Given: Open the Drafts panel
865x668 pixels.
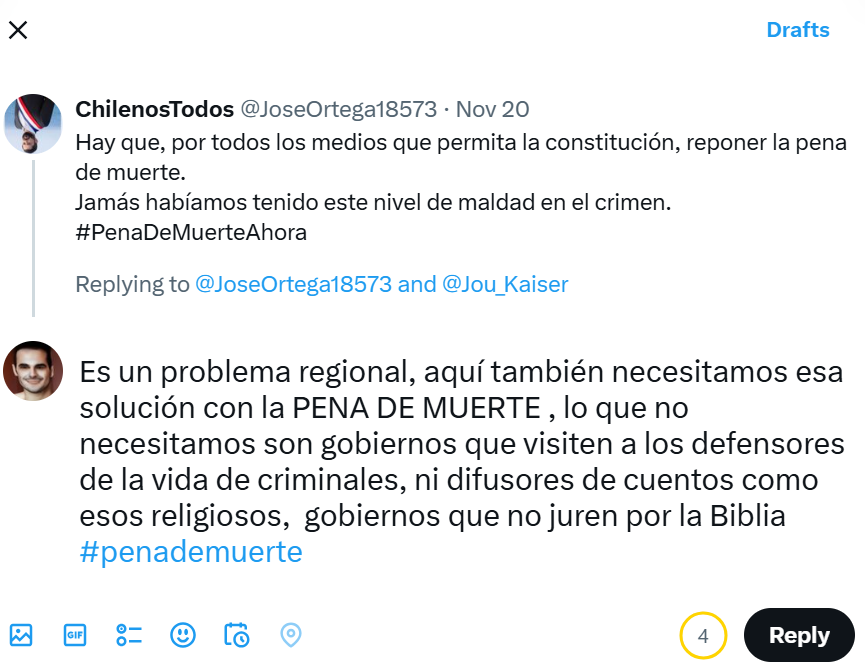Looking at the screenshot, I should tap(797, 30).
